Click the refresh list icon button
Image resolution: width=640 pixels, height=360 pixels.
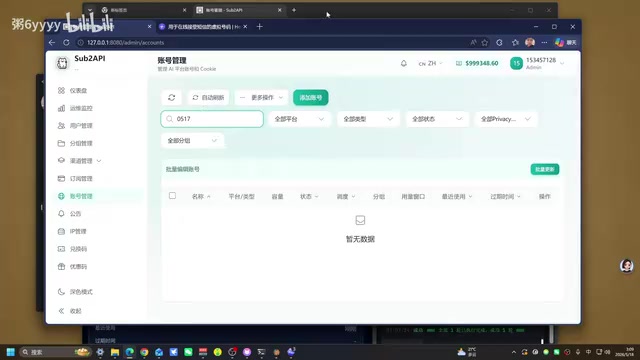[171, 98]
